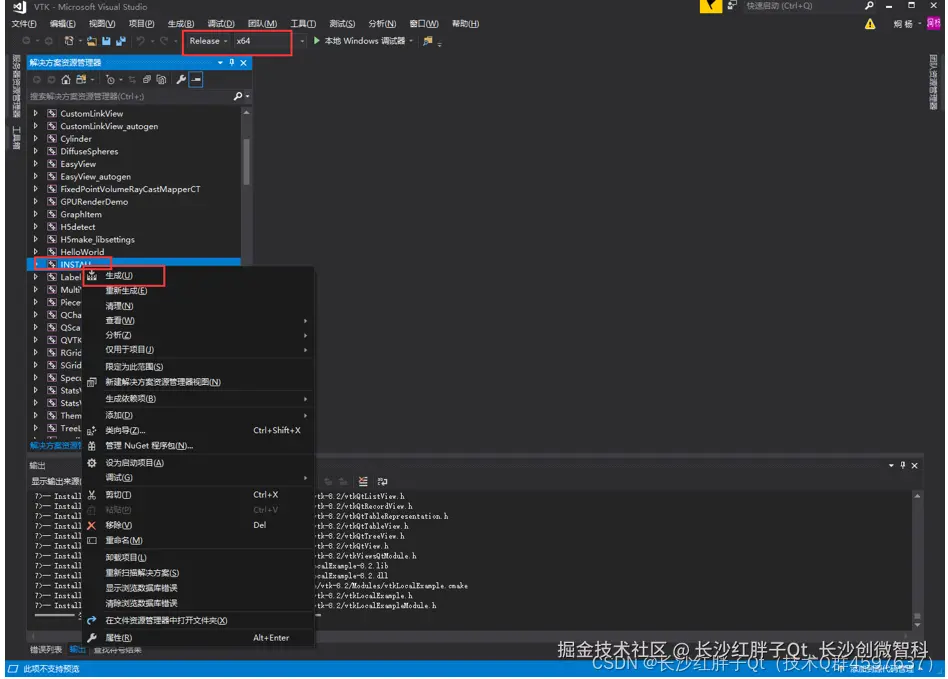This screenshot has height=679, width=948.
Task: Switch to the 错误列表 tab at the bottom
Action: 46,649
